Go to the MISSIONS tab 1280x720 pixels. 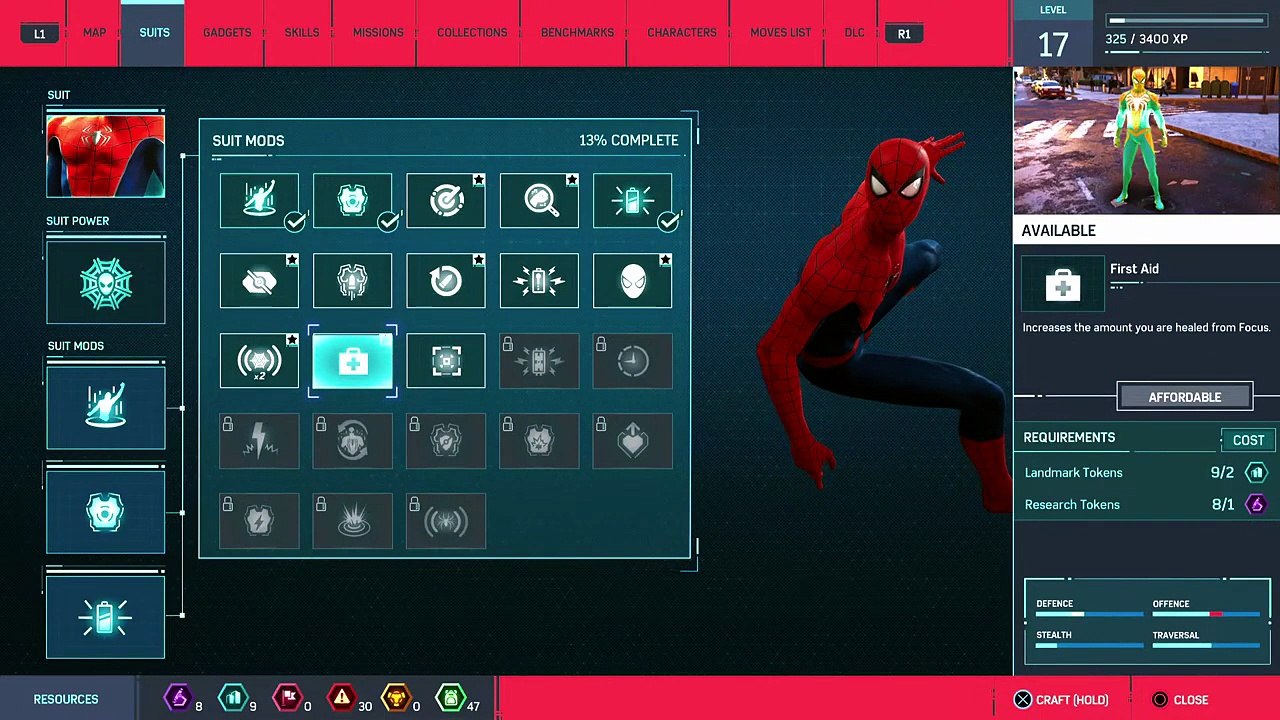pyautogui.click(x=378, y=33)
